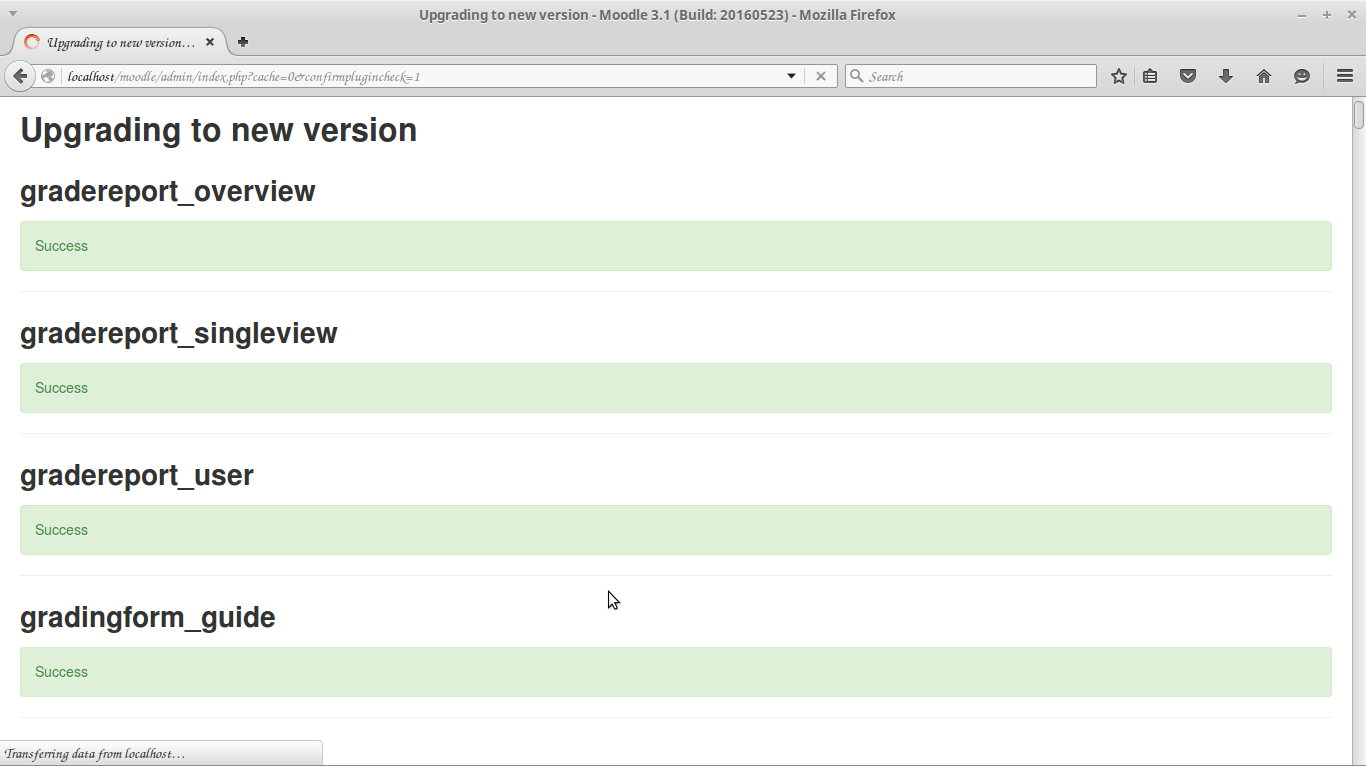Show bookmarks list icon
This screenshot has height=766, width=1366.
(1151, 76)
